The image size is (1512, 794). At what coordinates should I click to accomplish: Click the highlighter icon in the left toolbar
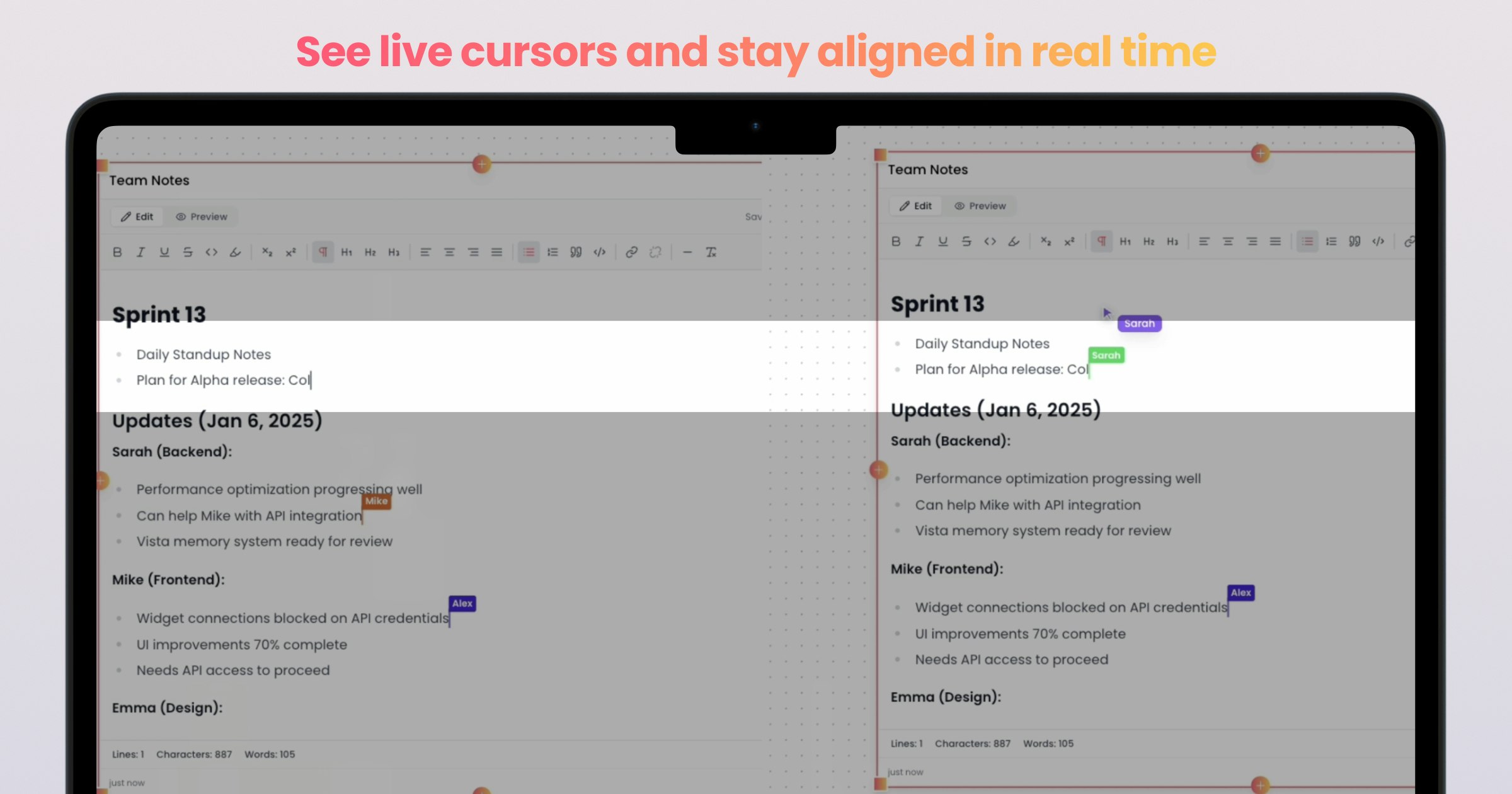coord(235,252)
